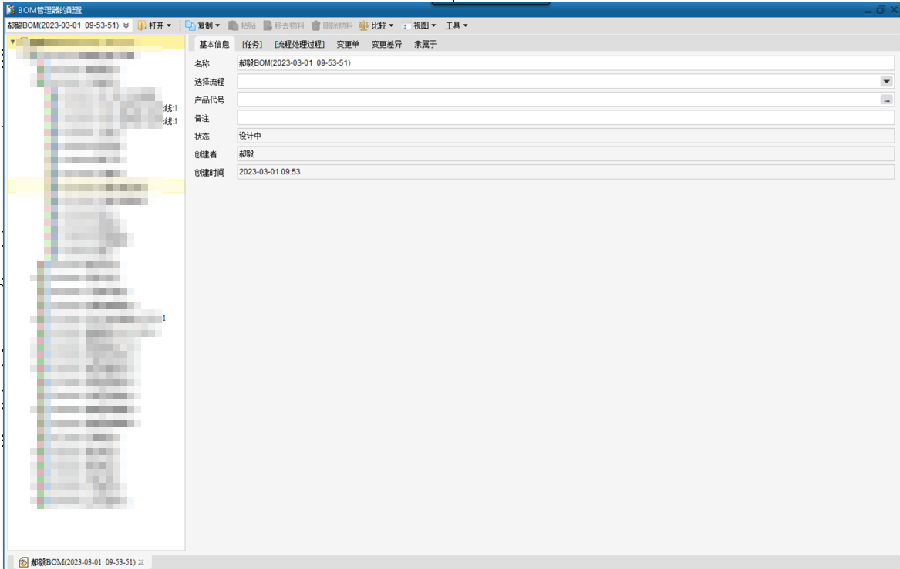Viewport: 900px width, 569px height.
Task: Click the 创建者 creator field
Action: 565,154
